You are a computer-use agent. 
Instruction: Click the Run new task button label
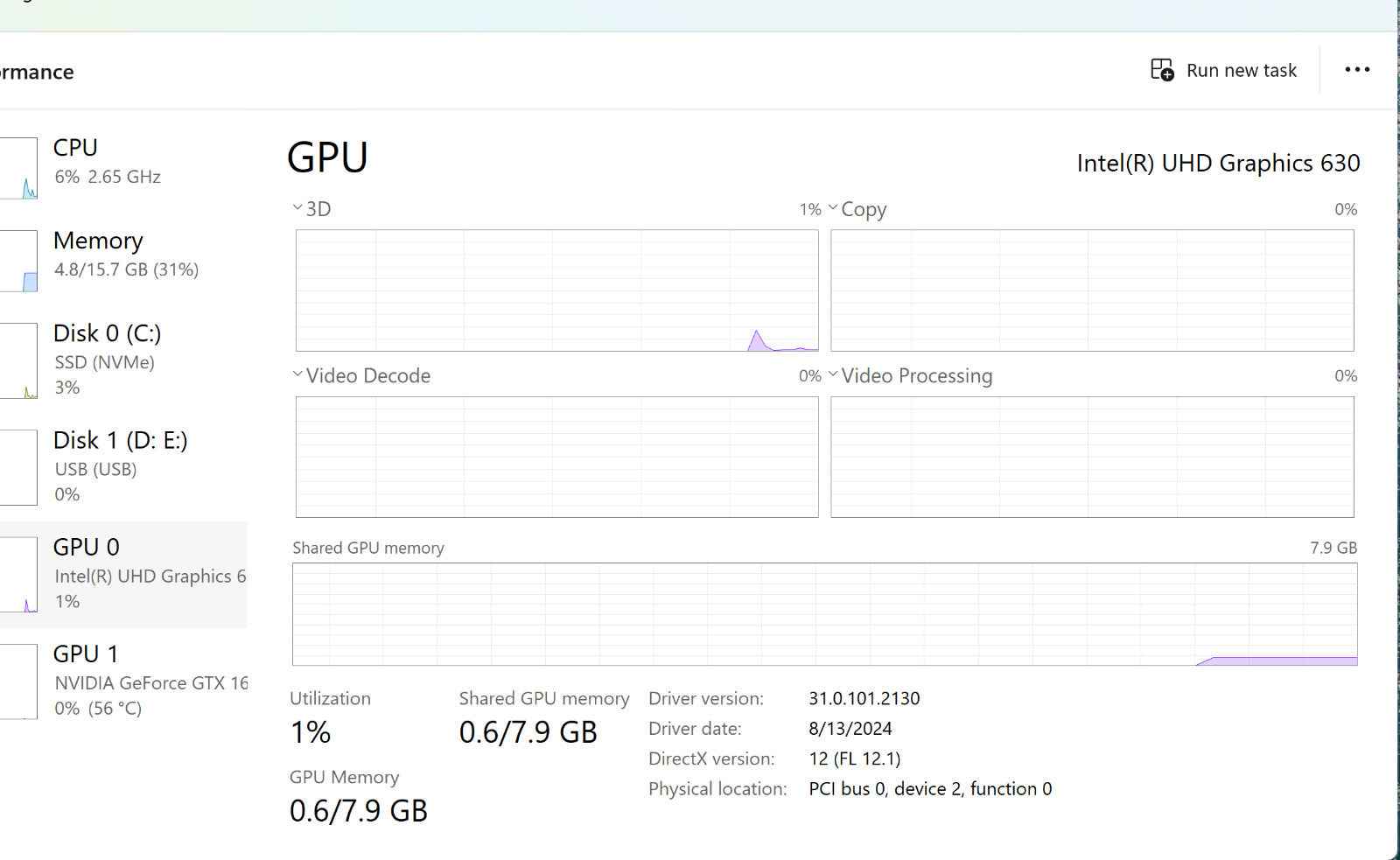click(x=1241, y=71)
